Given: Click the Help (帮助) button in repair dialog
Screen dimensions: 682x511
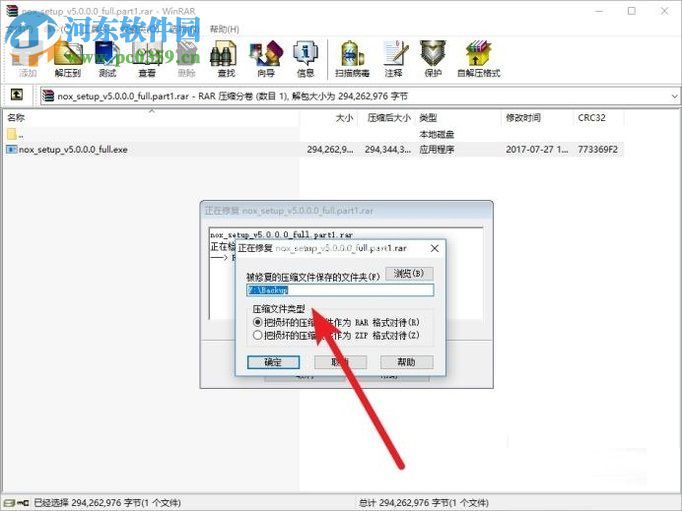Looking at the screenshot, I should [406, 362].
